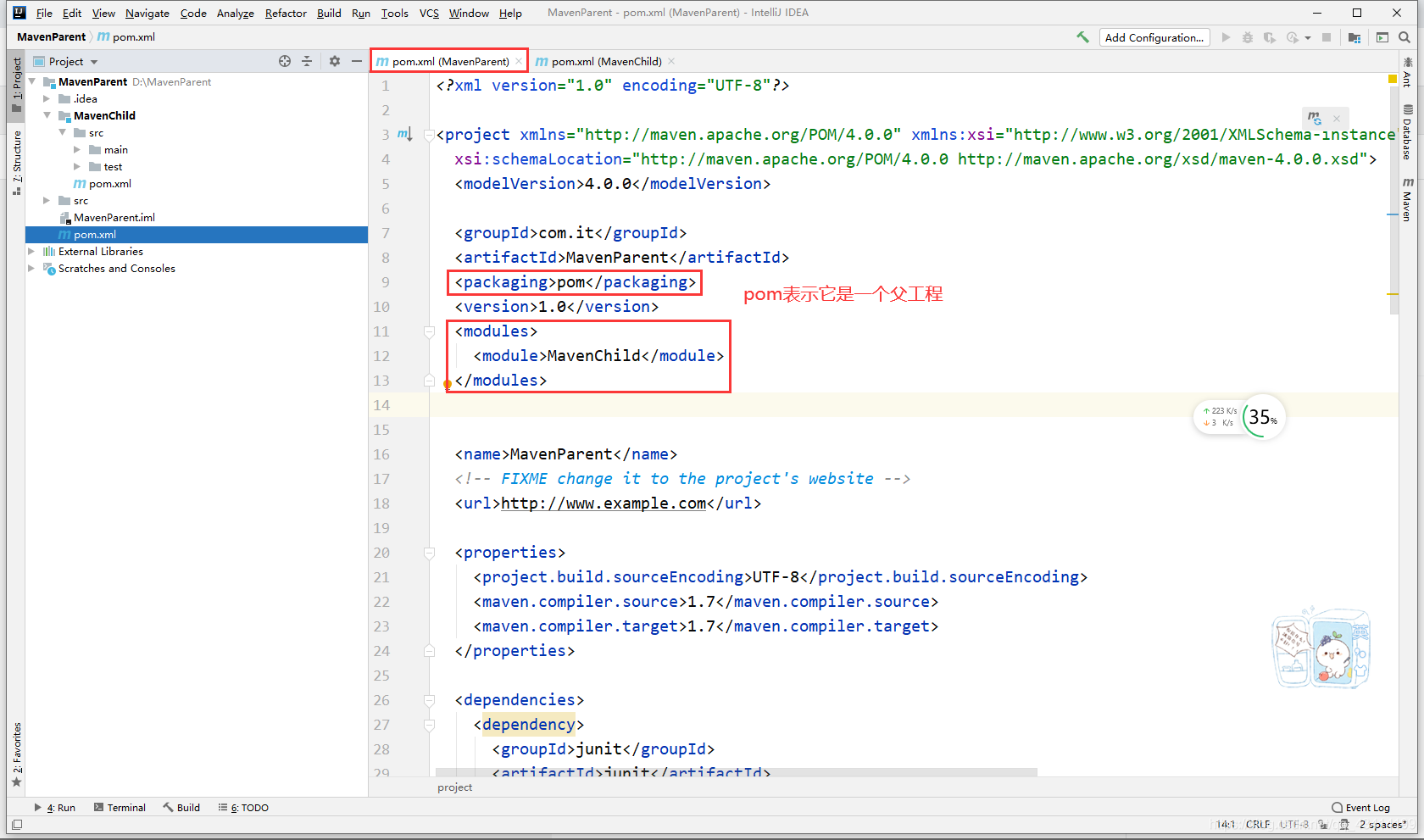Toggle the 2: Favorites side tool window
This screenshot has width=1424, height=840.
(17, 754)
